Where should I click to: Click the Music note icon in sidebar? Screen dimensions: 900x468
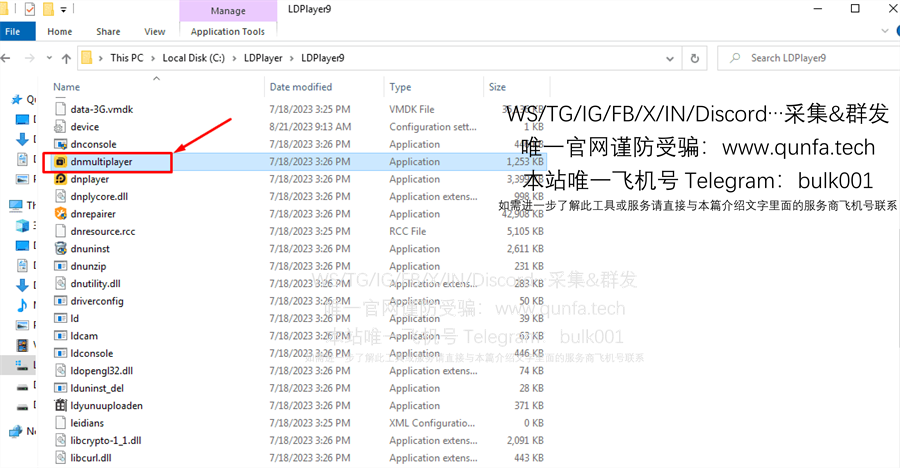(22, 305)
